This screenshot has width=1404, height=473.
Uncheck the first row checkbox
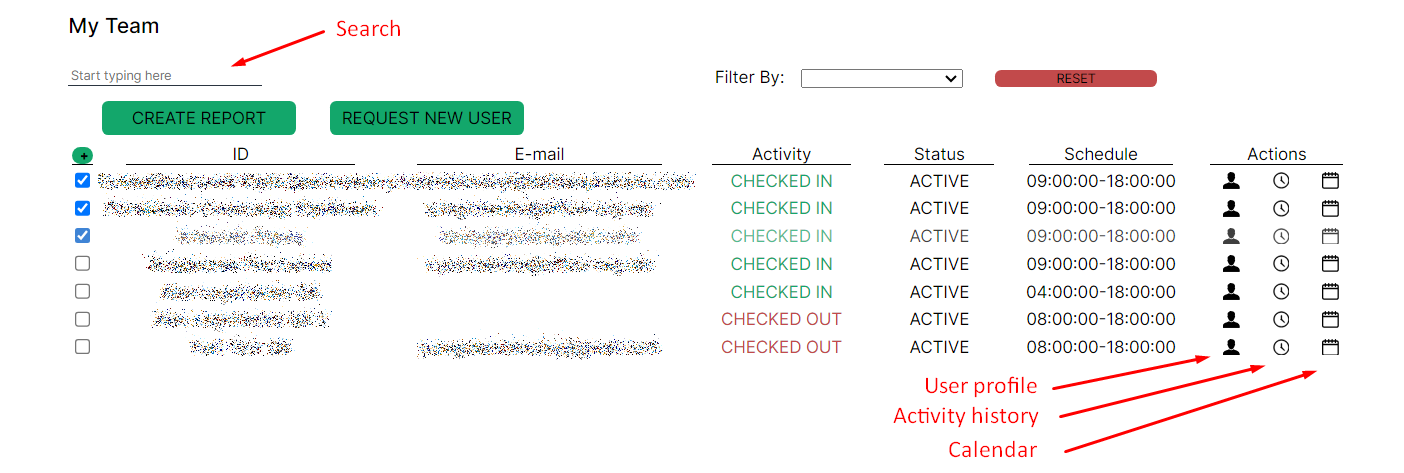pos(83,181)
